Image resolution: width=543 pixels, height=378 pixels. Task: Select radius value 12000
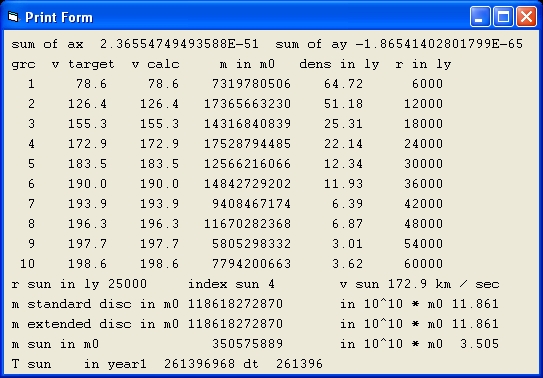[424, 104]
